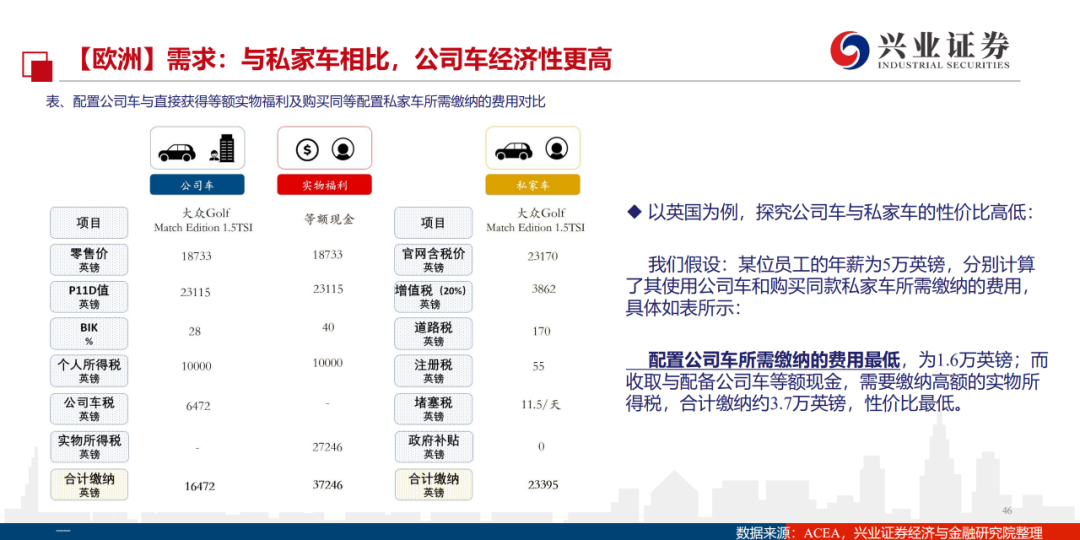This screenshot has height=540, width=1080.
Task: Click the person icon above 私家车
Action: pos(557,148)
